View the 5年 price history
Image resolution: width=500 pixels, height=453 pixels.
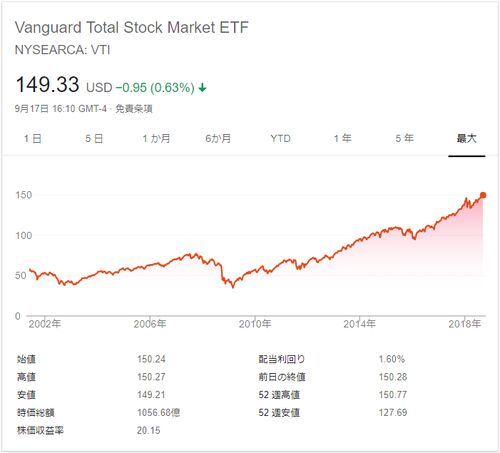(x=405, y=138)
